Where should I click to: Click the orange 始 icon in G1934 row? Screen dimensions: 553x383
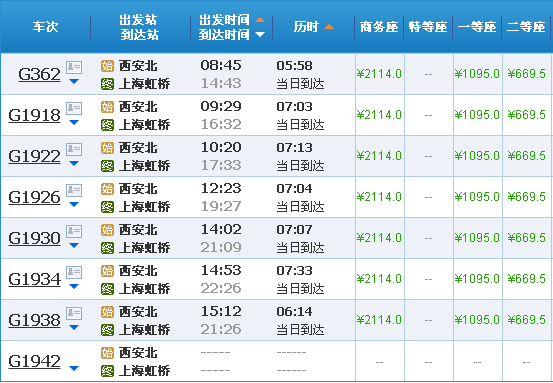(x=107, y=270)
